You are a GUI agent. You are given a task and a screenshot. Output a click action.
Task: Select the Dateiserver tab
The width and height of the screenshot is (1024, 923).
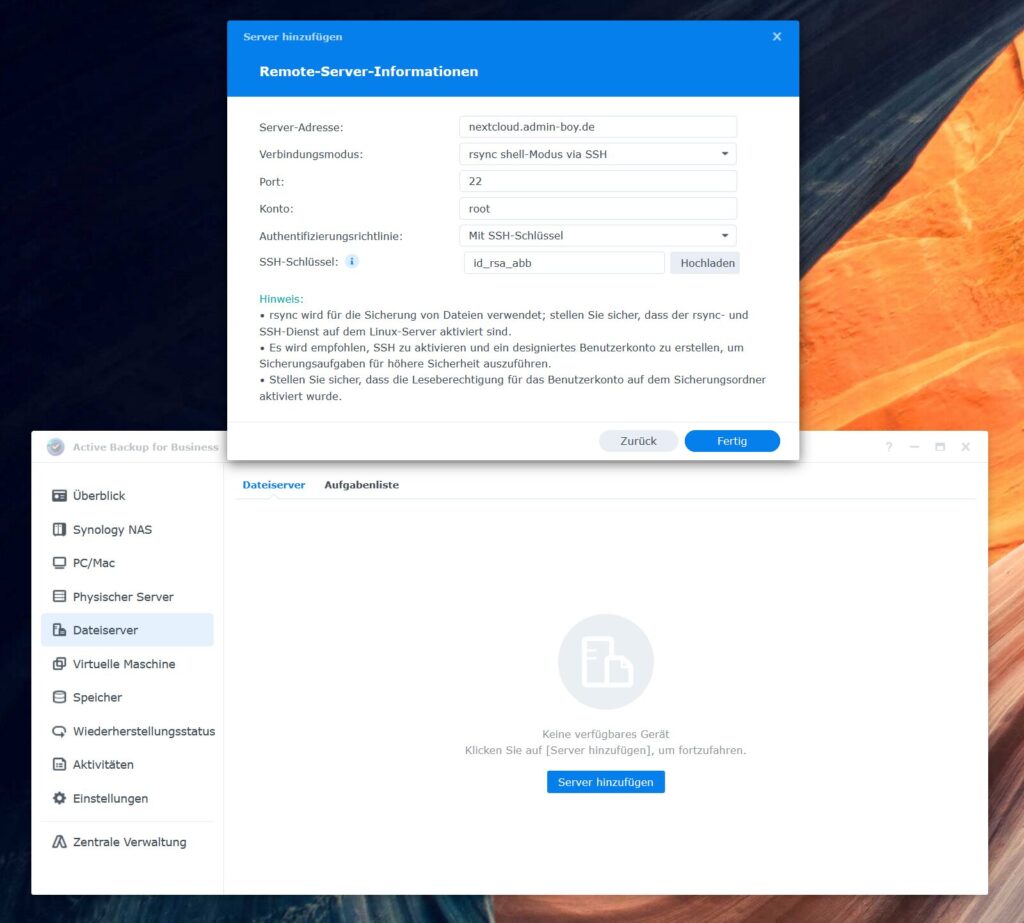tap(273, 485)
